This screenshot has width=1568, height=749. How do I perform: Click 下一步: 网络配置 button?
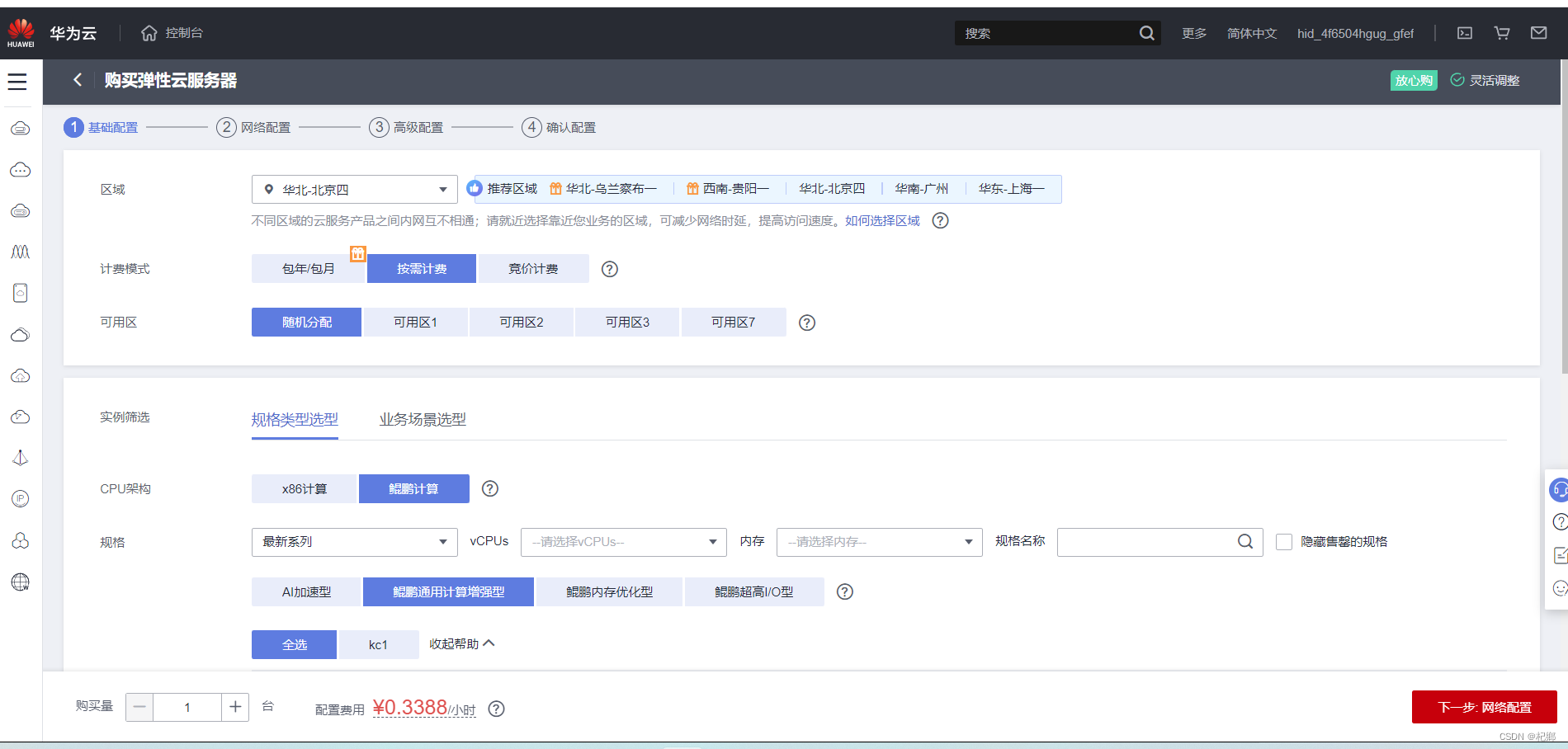(x=1485, y=707)
